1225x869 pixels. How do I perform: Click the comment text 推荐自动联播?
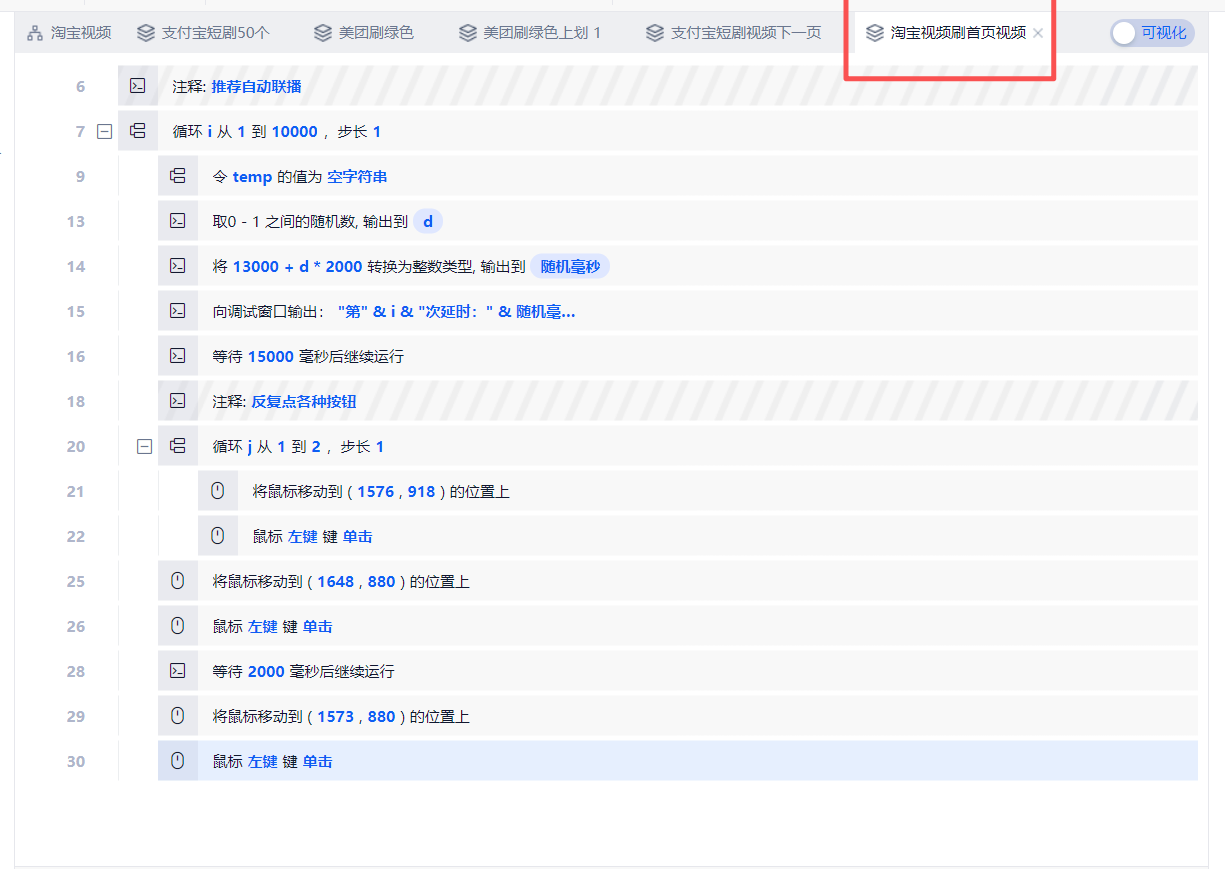pyautogui.click(x=256, y=86)
